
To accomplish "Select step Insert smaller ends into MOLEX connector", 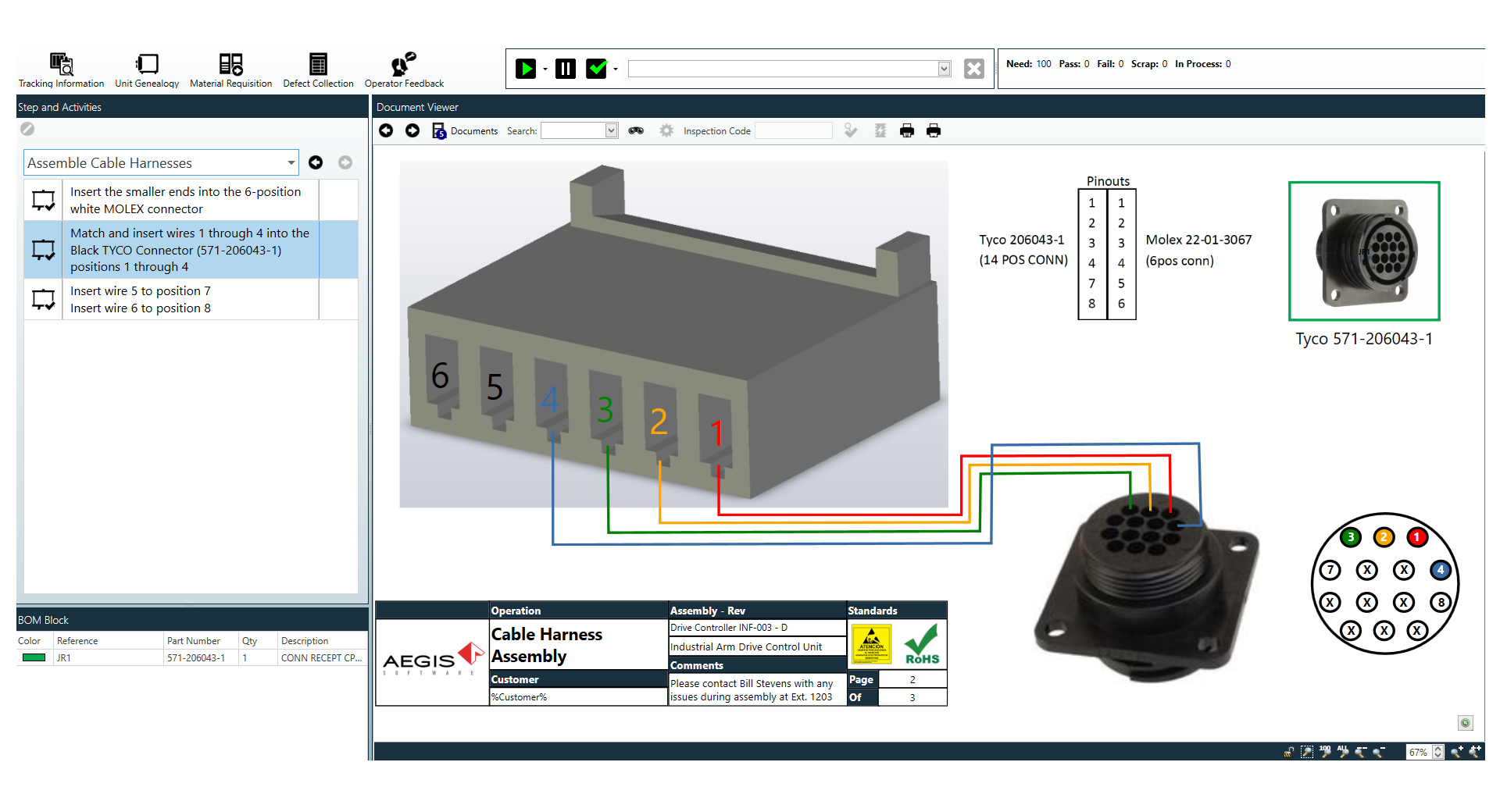I will [x=191, y=200].
